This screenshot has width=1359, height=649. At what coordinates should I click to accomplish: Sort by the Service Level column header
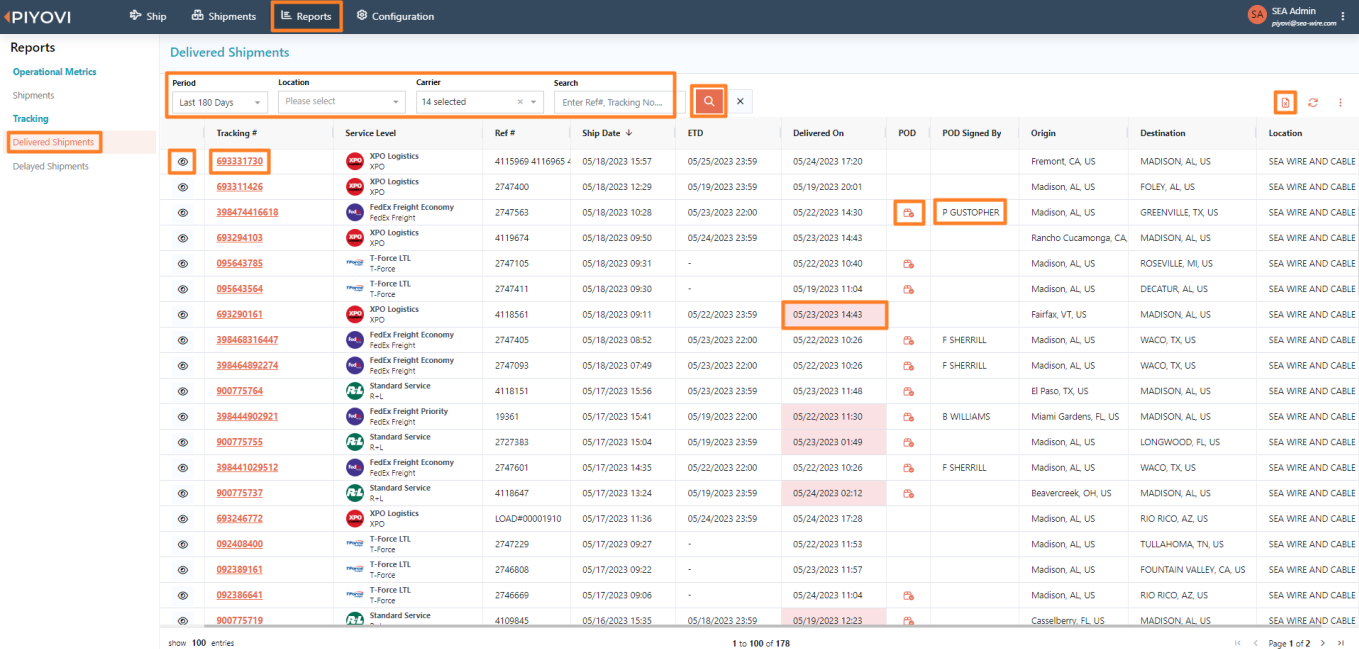pyautogui.click(x=370, y=133)
